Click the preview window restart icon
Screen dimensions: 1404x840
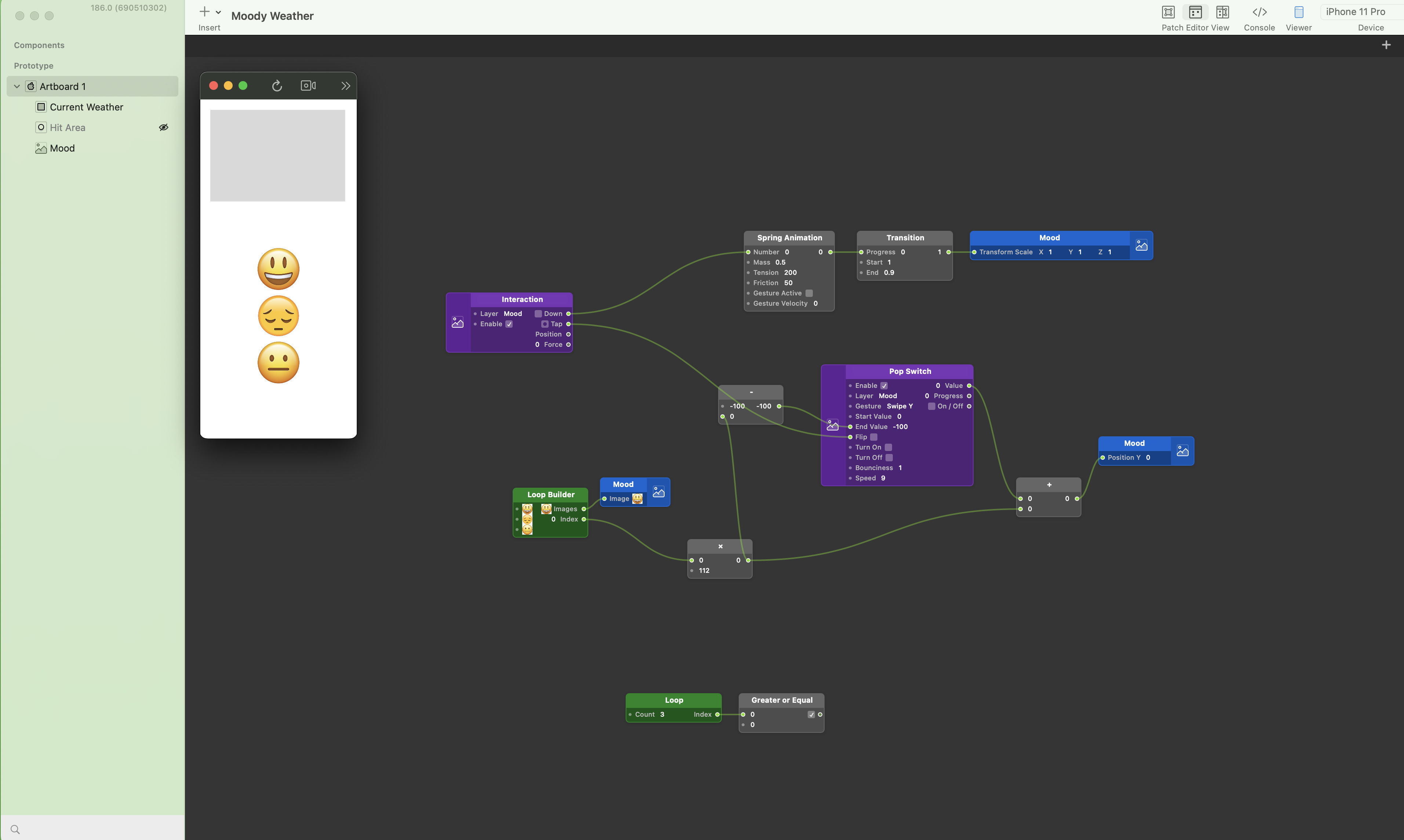(x=277, y=86)
